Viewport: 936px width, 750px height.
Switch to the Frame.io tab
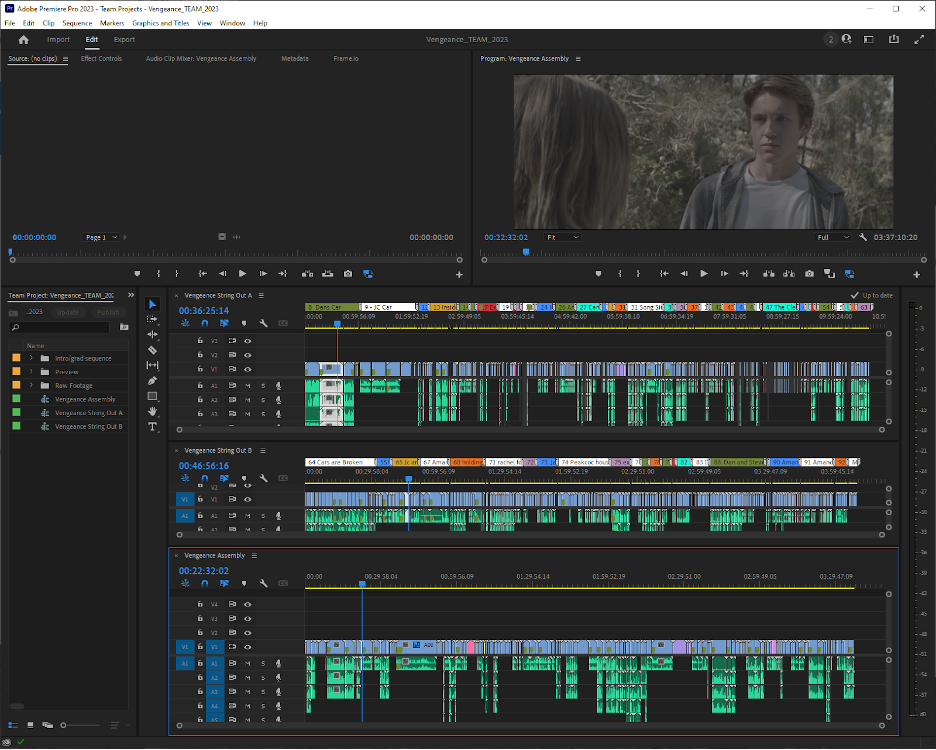point(346,59)
